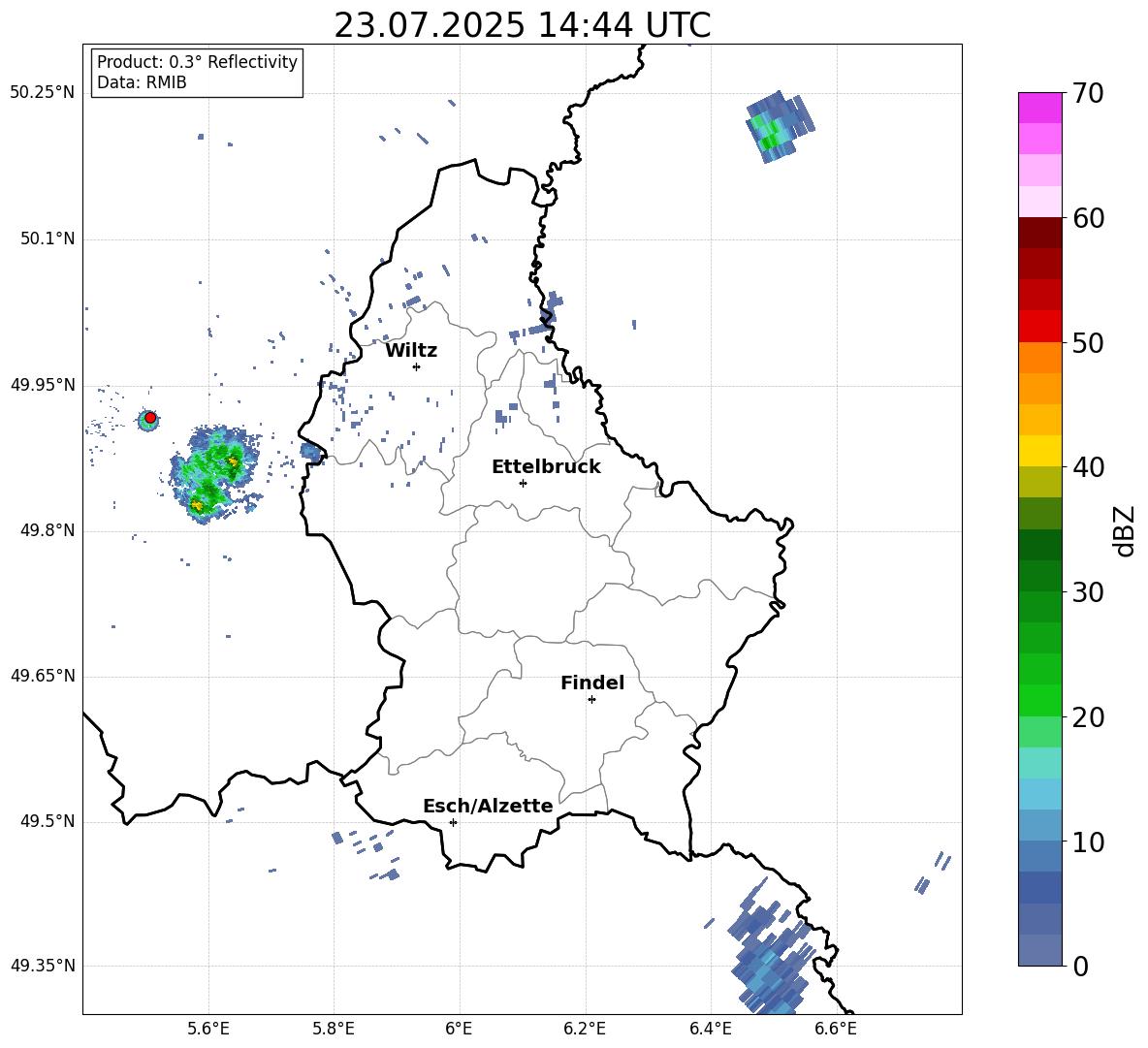Click the 49.35°N latitude label

pyautogui.click(x=43, y=966)
